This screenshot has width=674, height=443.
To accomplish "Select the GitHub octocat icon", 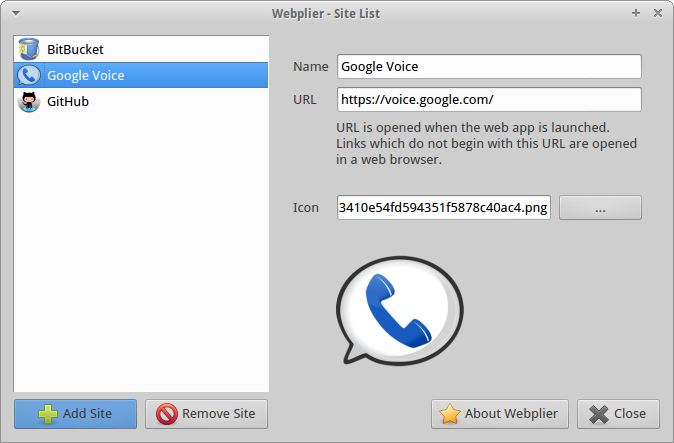I will pyautogui.click(x=29, y=101).
